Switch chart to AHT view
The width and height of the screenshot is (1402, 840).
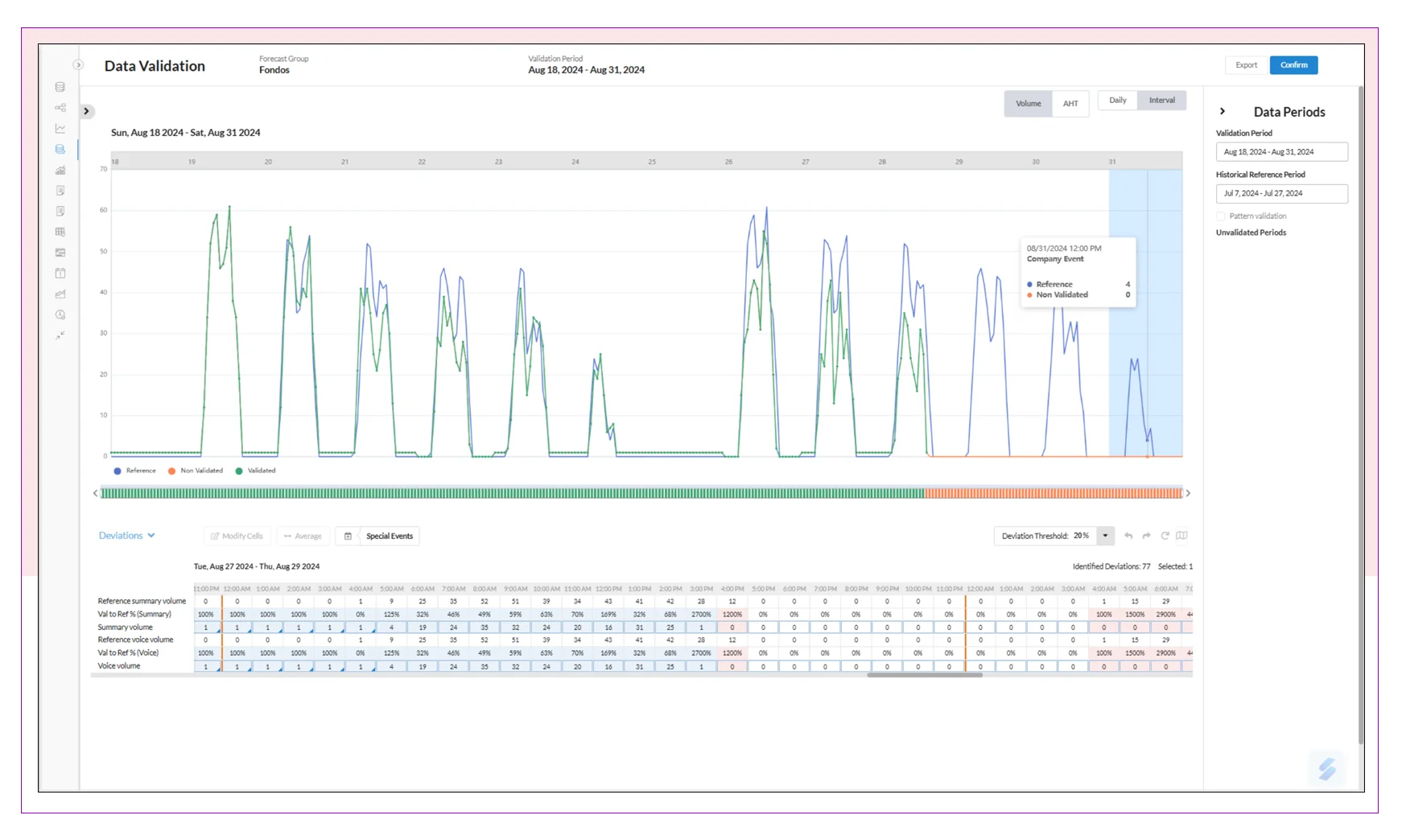[1070, 104]
